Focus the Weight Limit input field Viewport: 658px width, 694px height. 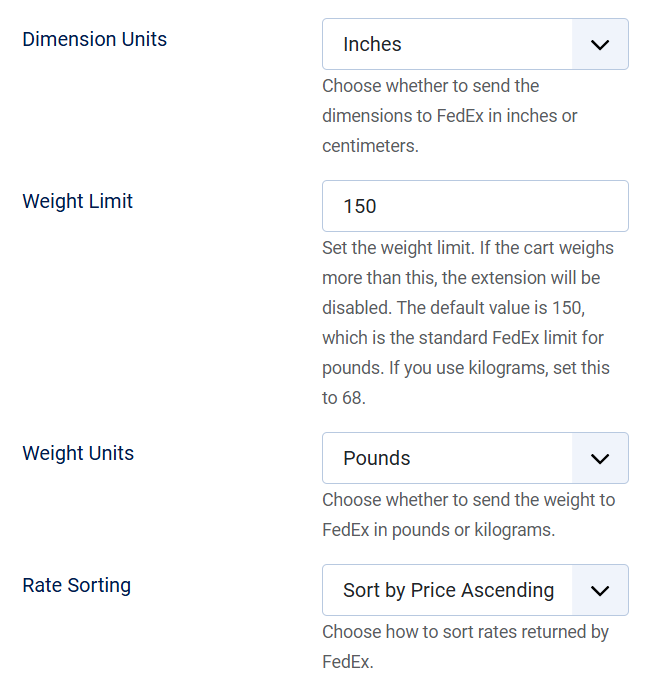coord(475,206)
